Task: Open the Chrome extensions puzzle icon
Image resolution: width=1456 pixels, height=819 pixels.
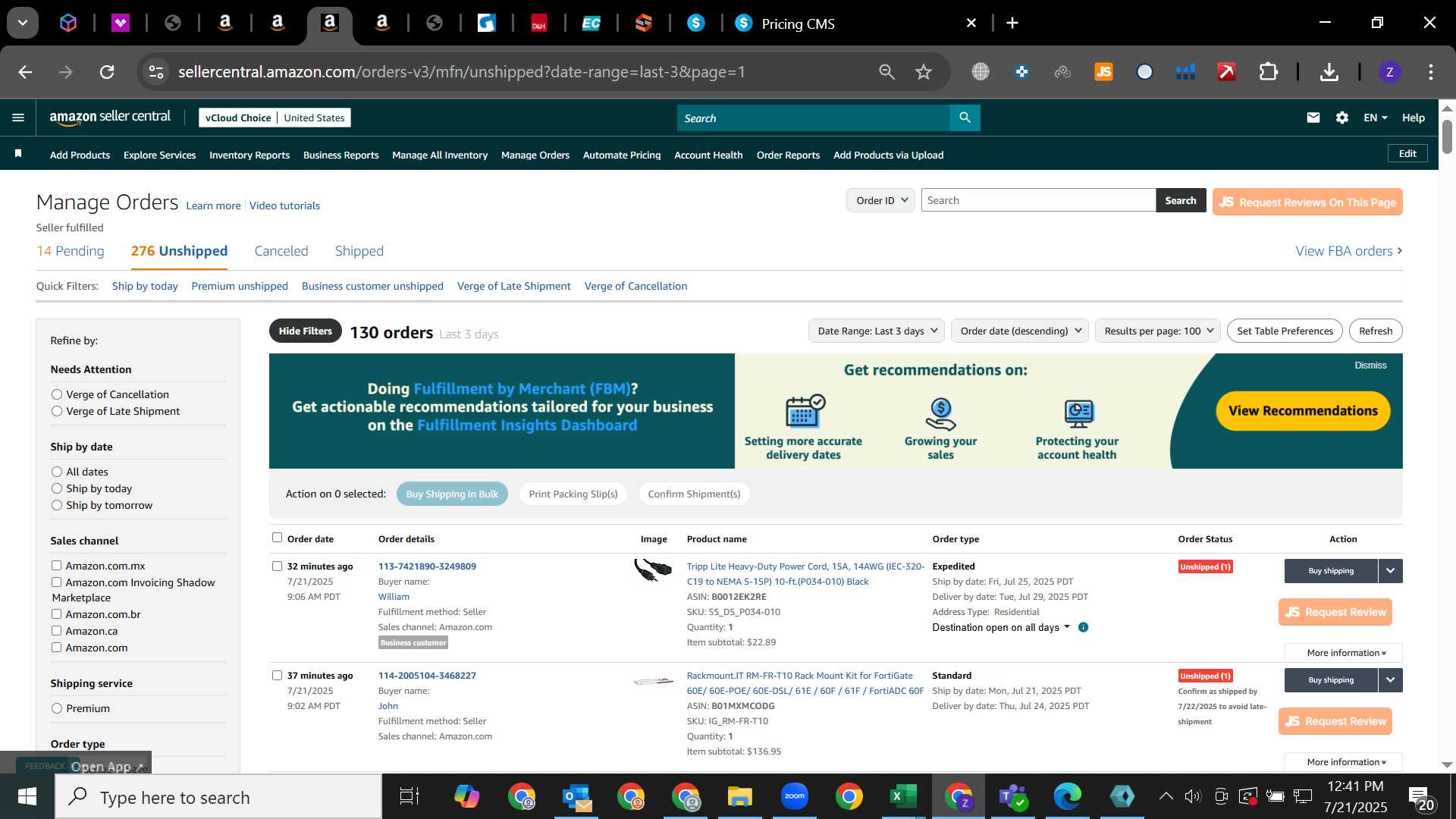Action: point(1269,72)
